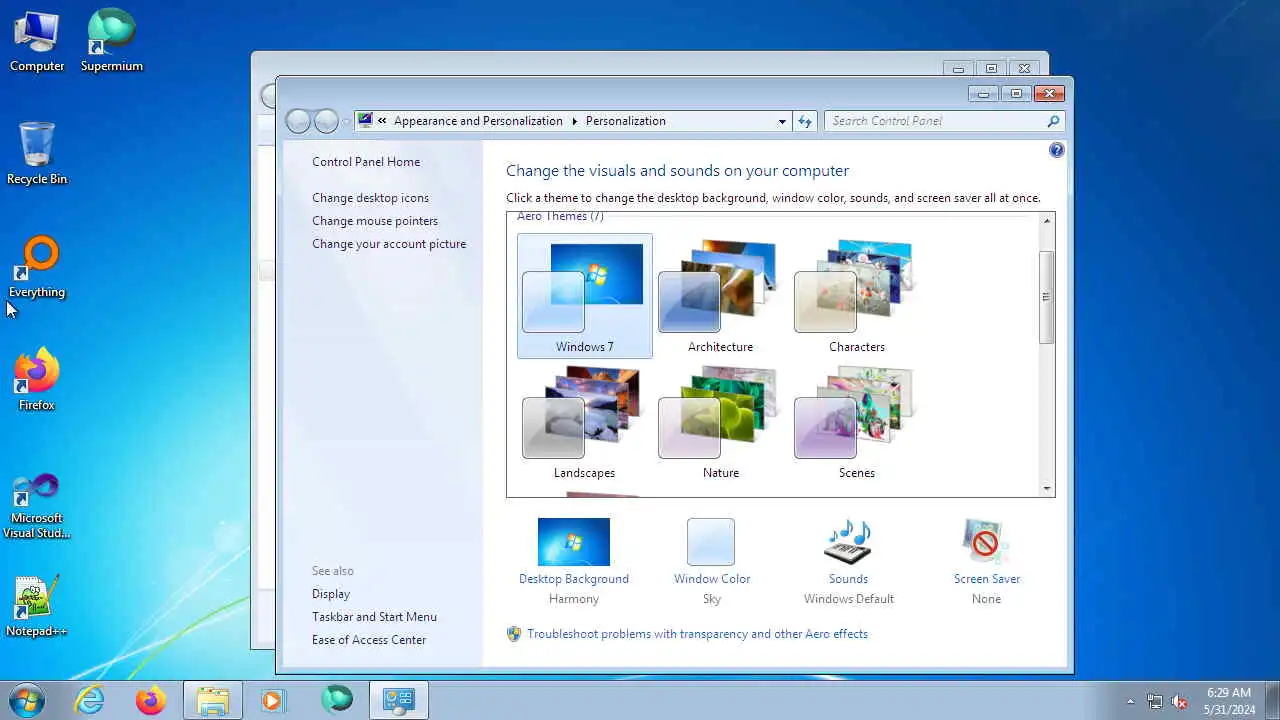The width and height of the screenshot is (1280, 720).
Task: Select the Nature theme
Action: 721,422
